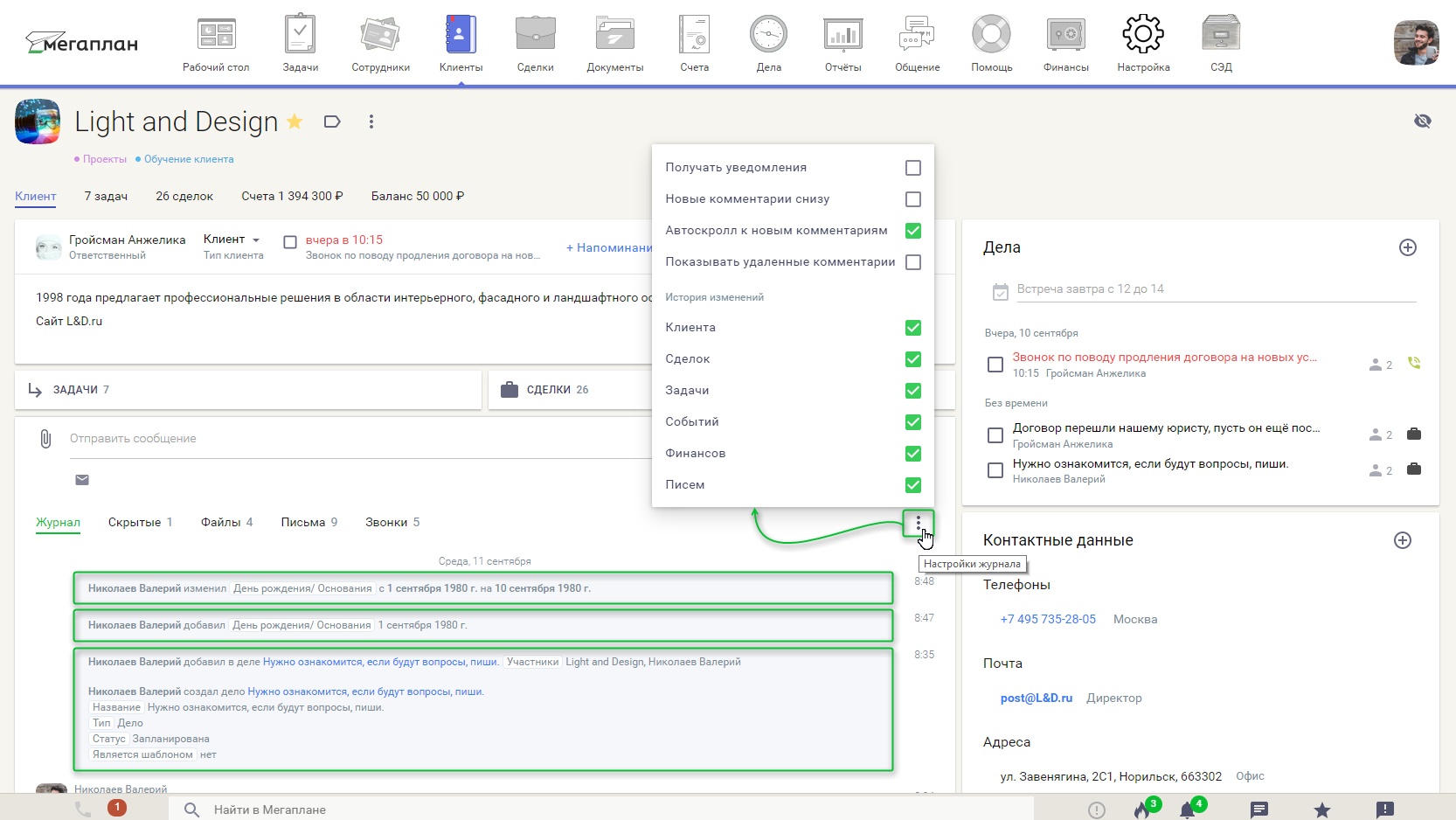Uncheck Писем history checkbox
Image resolution: width=1456 pixels, height=820 pixels.
tap(913, 485)
